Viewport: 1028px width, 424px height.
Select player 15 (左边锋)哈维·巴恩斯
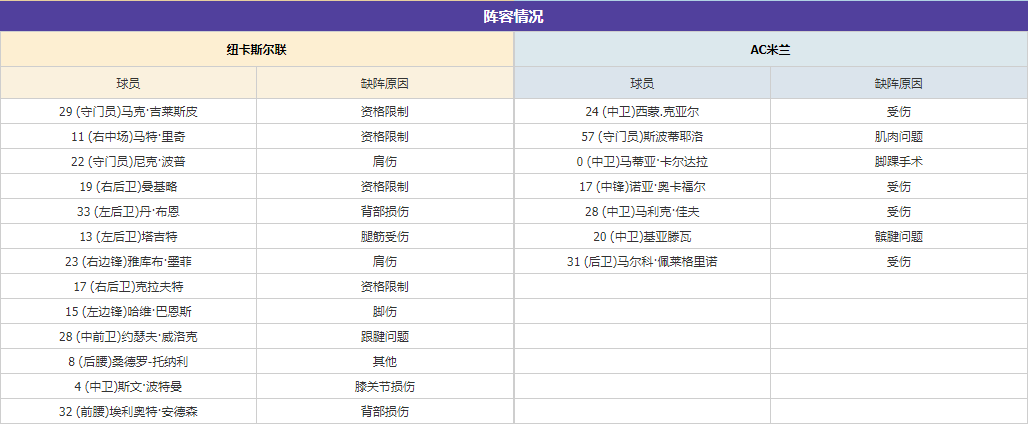pyautogui.click(x=128, y=311)
